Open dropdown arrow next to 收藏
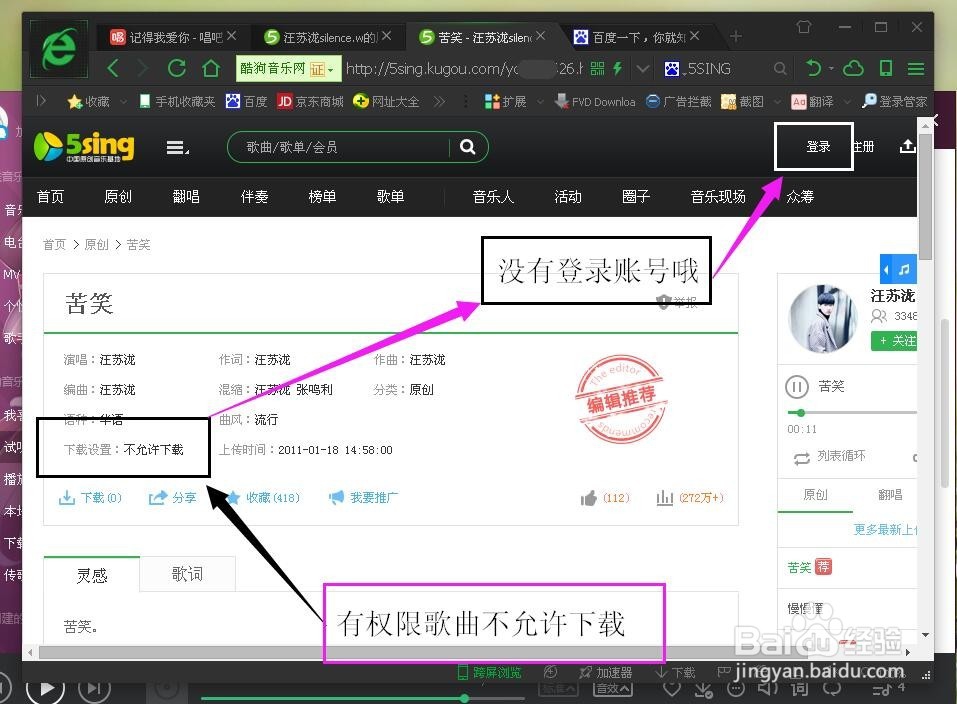957x704 pixels. click(x=123, y=102)
